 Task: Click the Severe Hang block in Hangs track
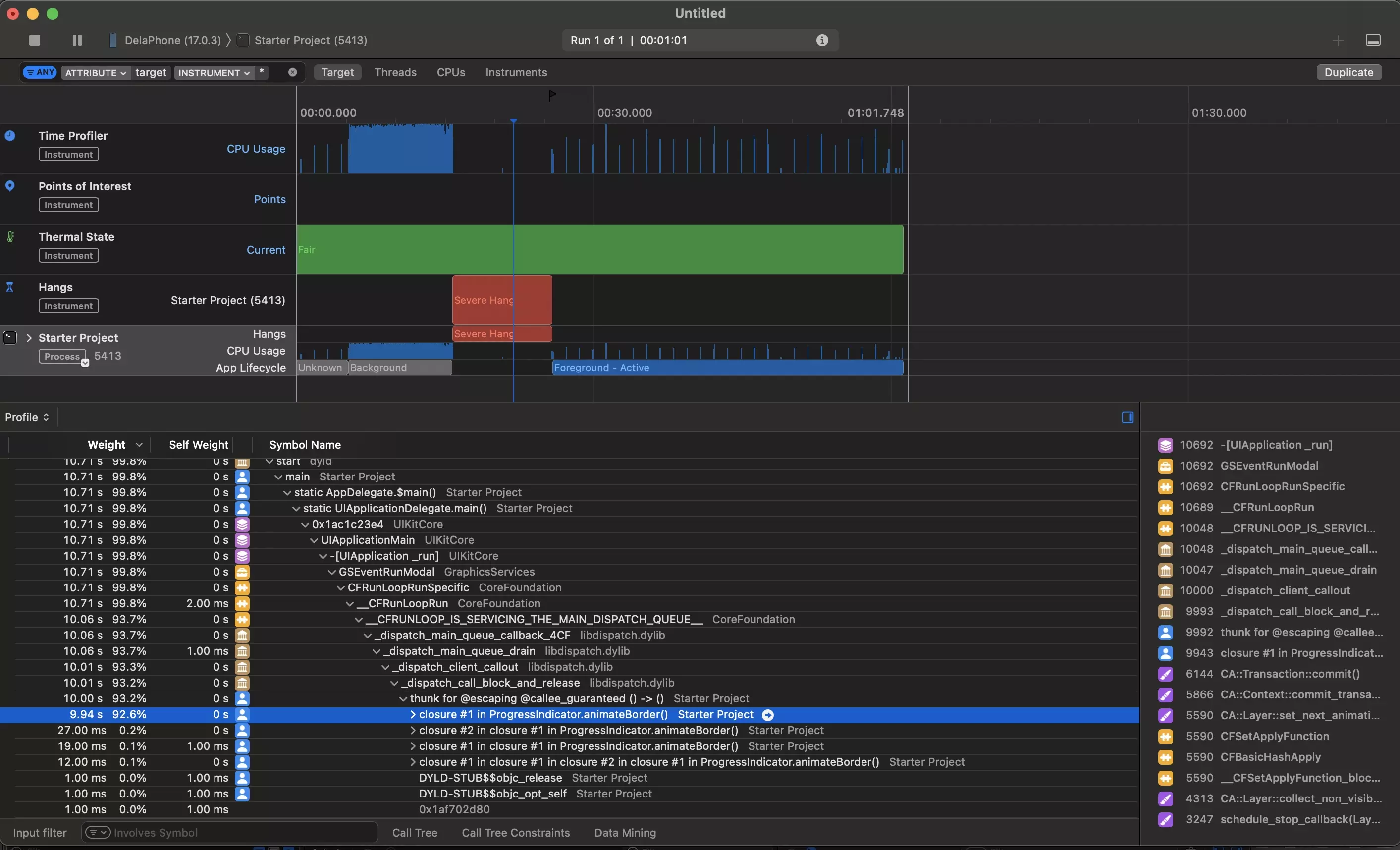click(502, 300)
